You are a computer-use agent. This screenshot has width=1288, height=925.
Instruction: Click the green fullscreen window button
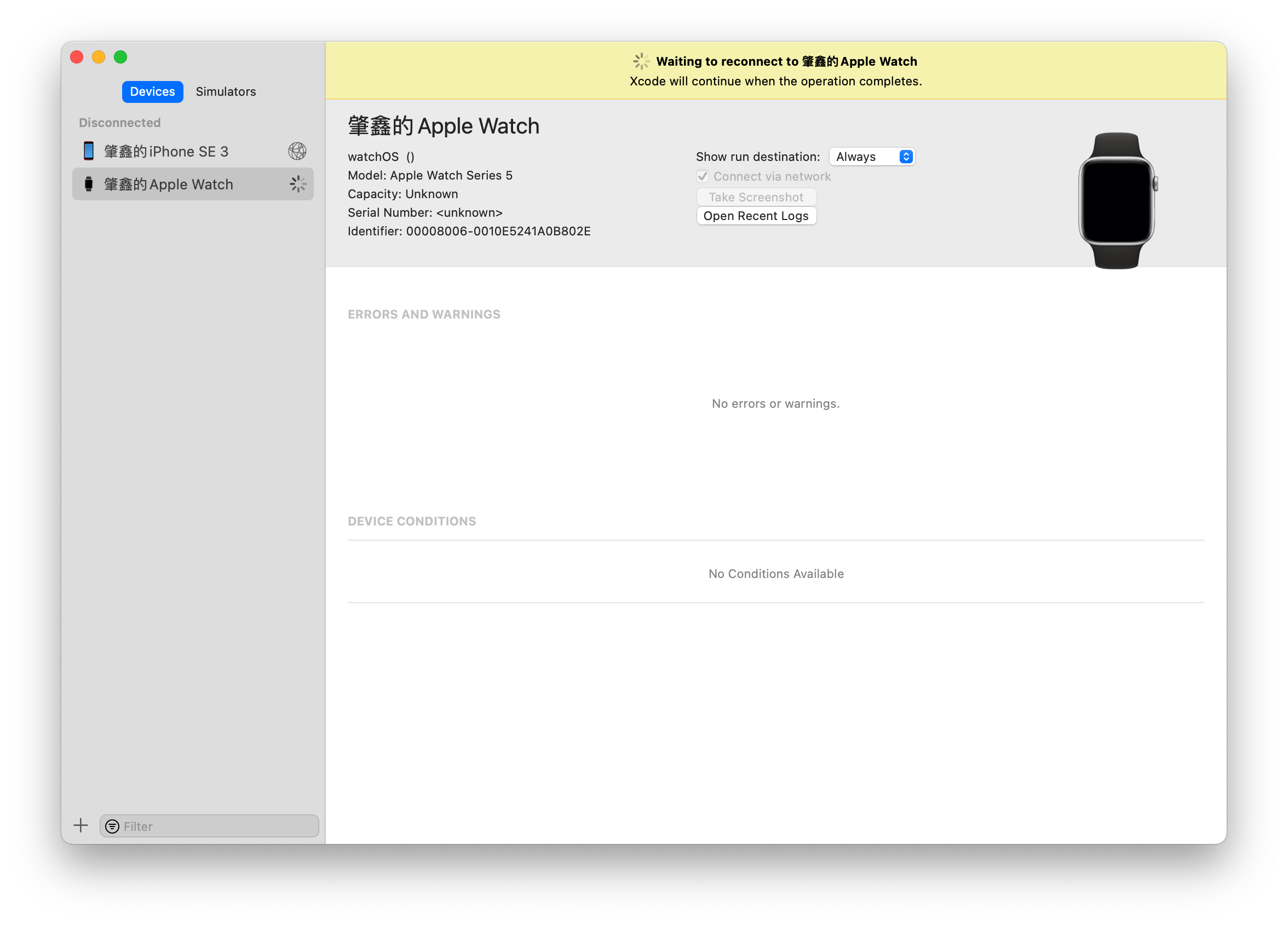(x=120, y=57)
